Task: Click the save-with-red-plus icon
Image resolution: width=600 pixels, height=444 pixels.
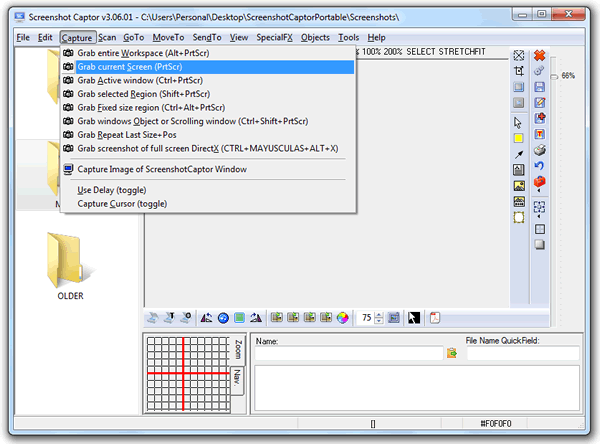Action: coord(540,118)
